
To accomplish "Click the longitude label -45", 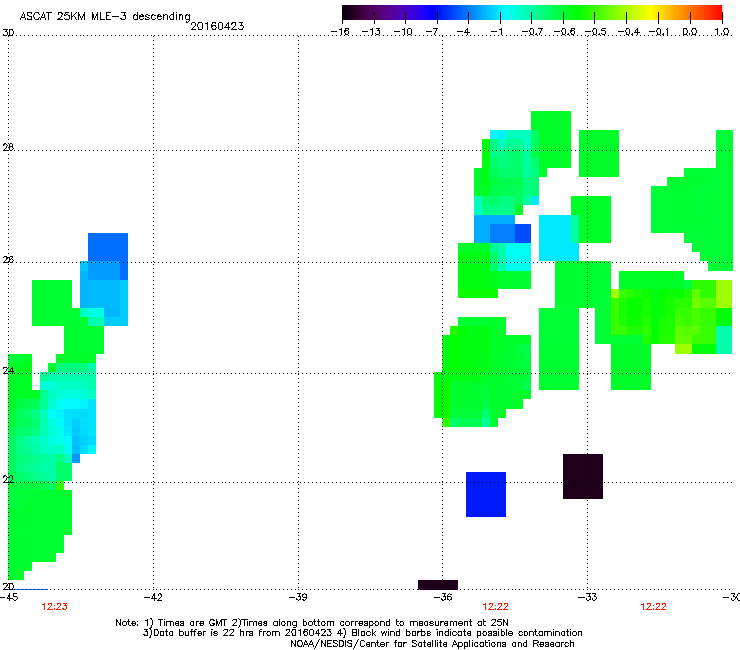I will click(x=9, y=597).
